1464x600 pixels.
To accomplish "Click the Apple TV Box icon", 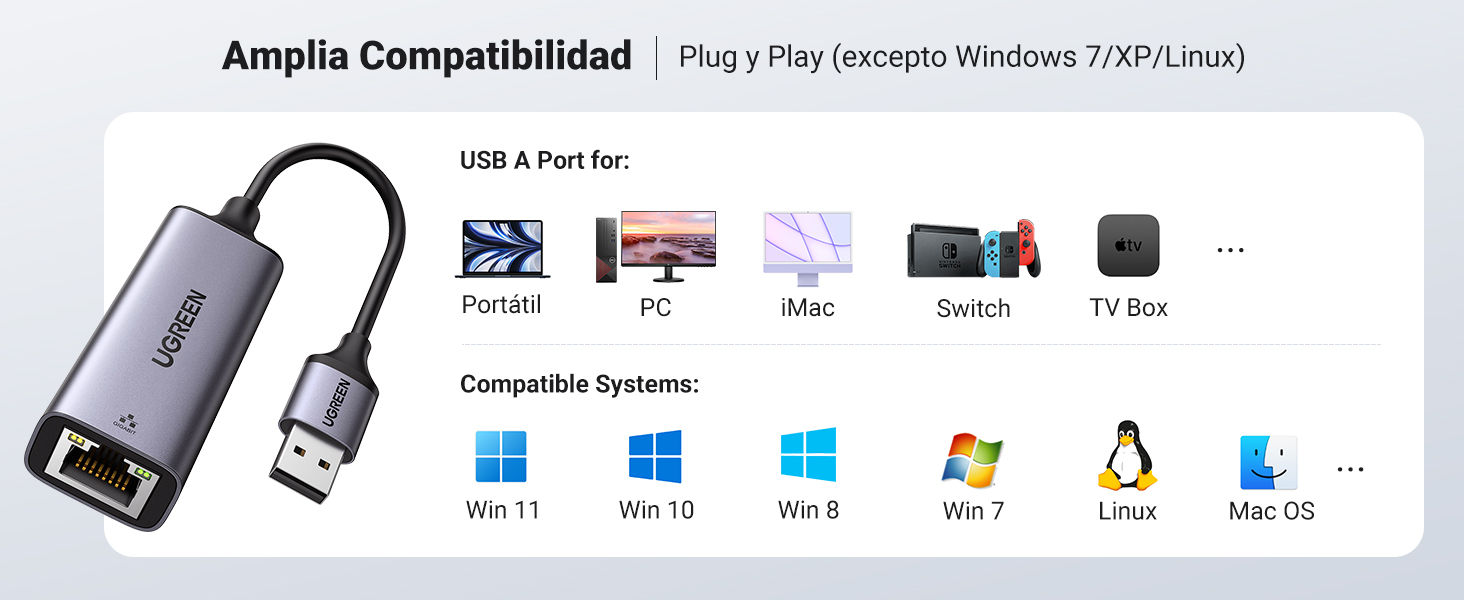I will (1128, 245).
